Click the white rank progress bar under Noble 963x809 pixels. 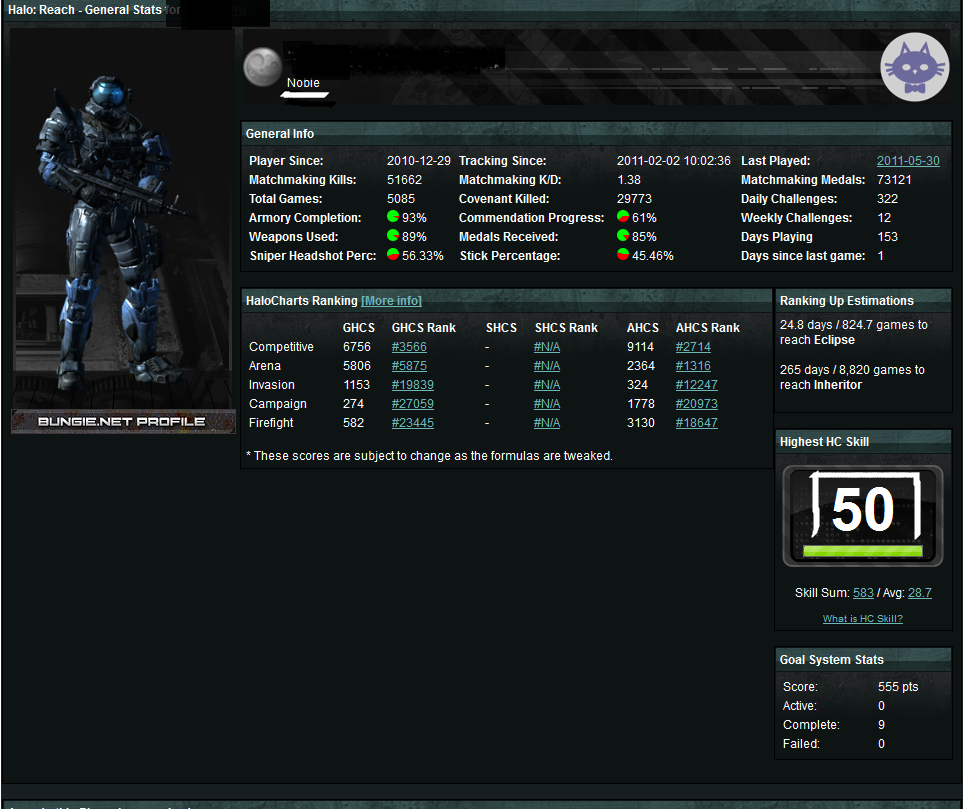pyautogui.click(x=305, y=95)
